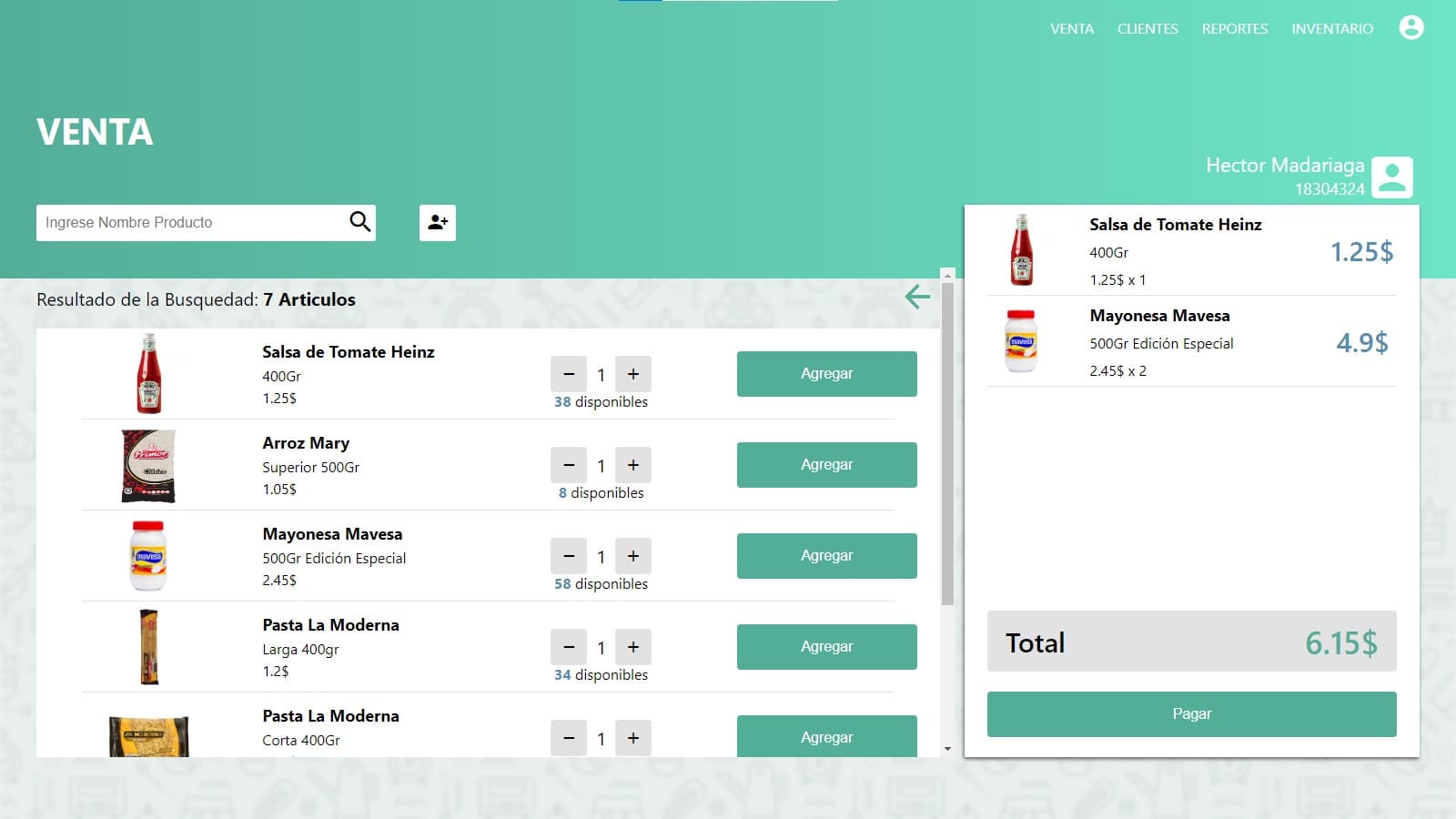Open the user account icon in navbar
The height and width of the screenshot is (819, 1456).
[x=1411, y=28]
